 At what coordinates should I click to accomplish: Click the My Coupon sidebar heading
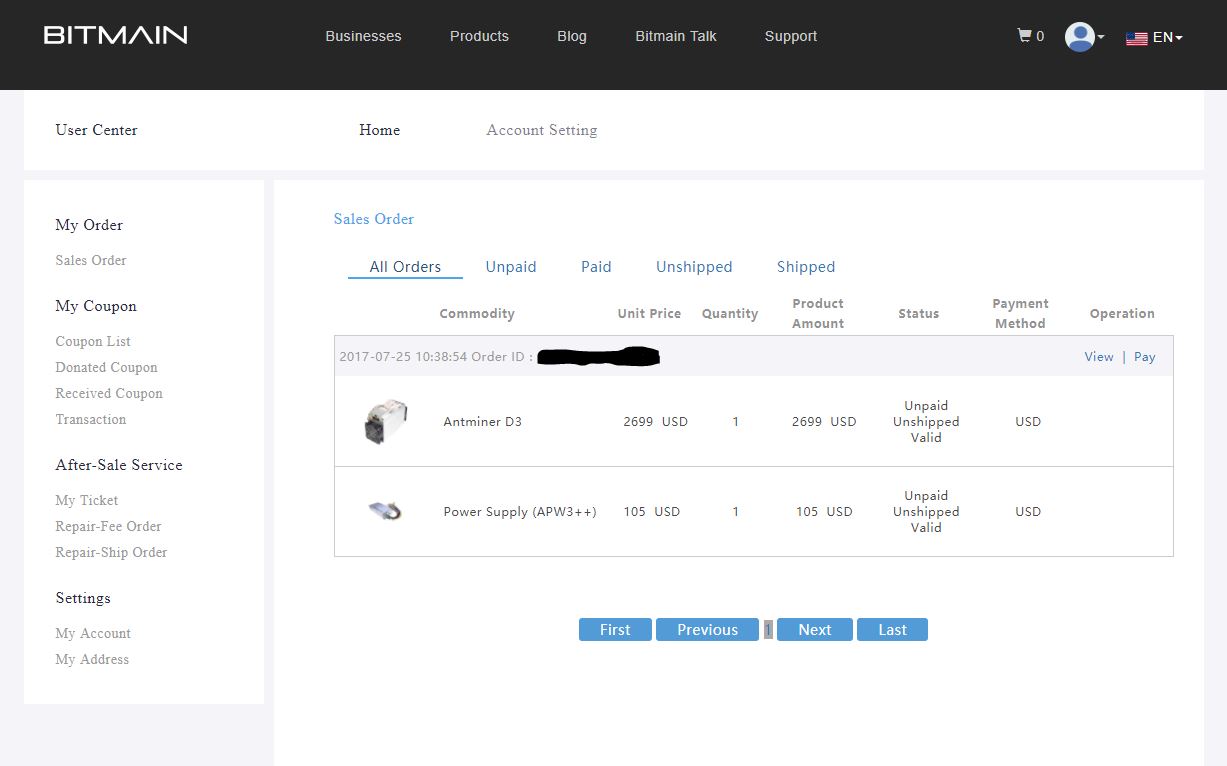(x=96, y=306)
